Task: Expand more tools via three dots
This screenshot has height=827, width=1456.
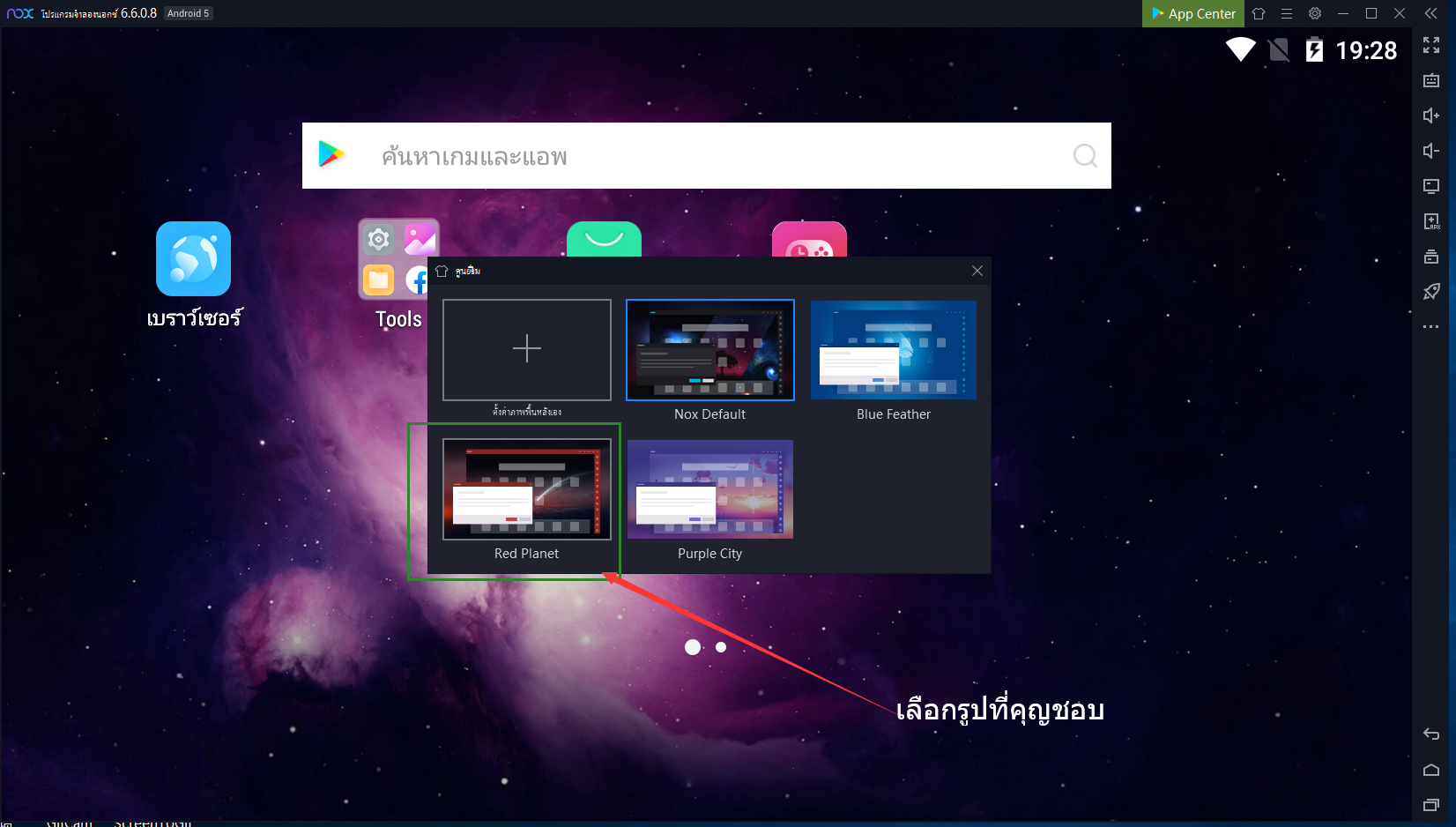Action: click(1431, 327)
